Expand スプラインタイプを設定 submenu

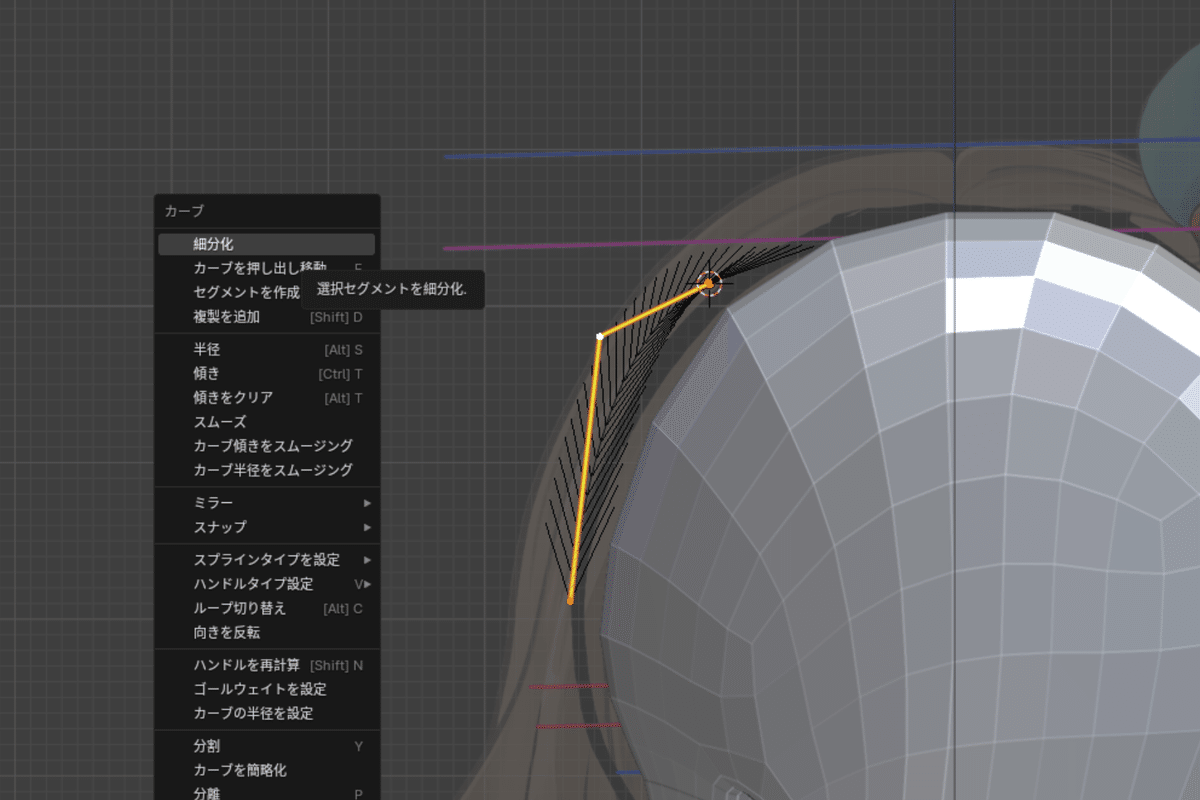pos(266,560)
